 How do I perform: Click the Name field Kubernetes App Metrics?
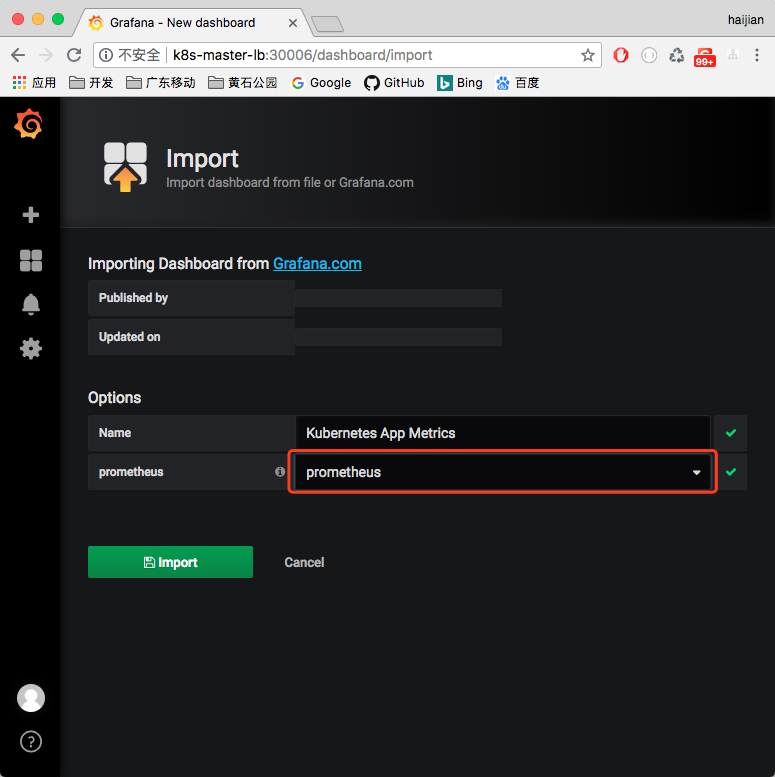(502, 433)
